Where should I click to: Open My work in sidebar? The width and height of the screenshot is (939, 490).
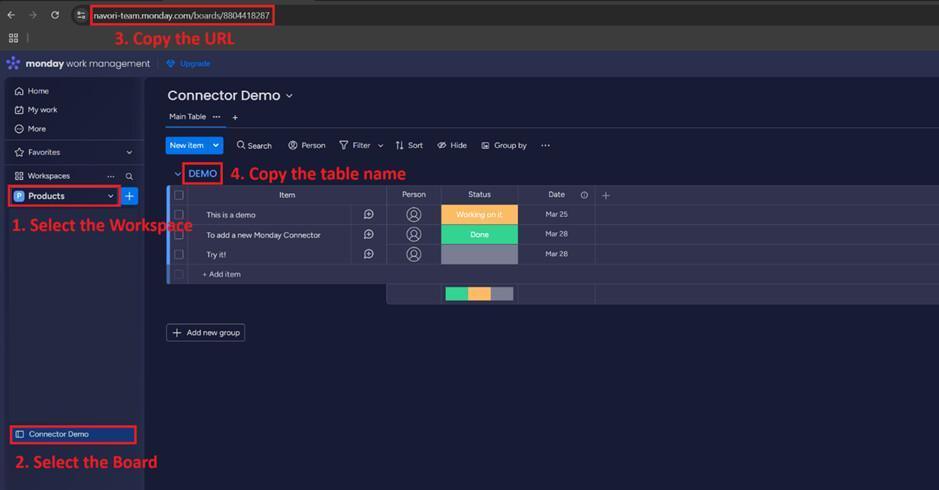(36, 110)
